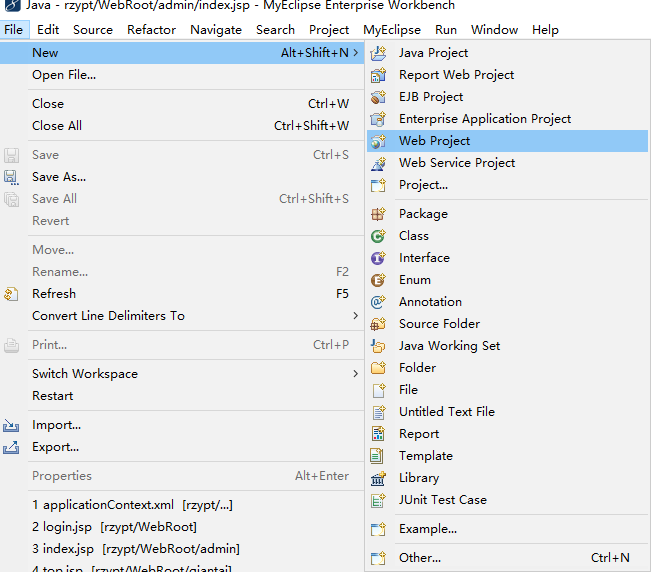The height and width of the screenshot is (572, 651).
Task: Click the Java Working Set icon
Action: (378, 346)
